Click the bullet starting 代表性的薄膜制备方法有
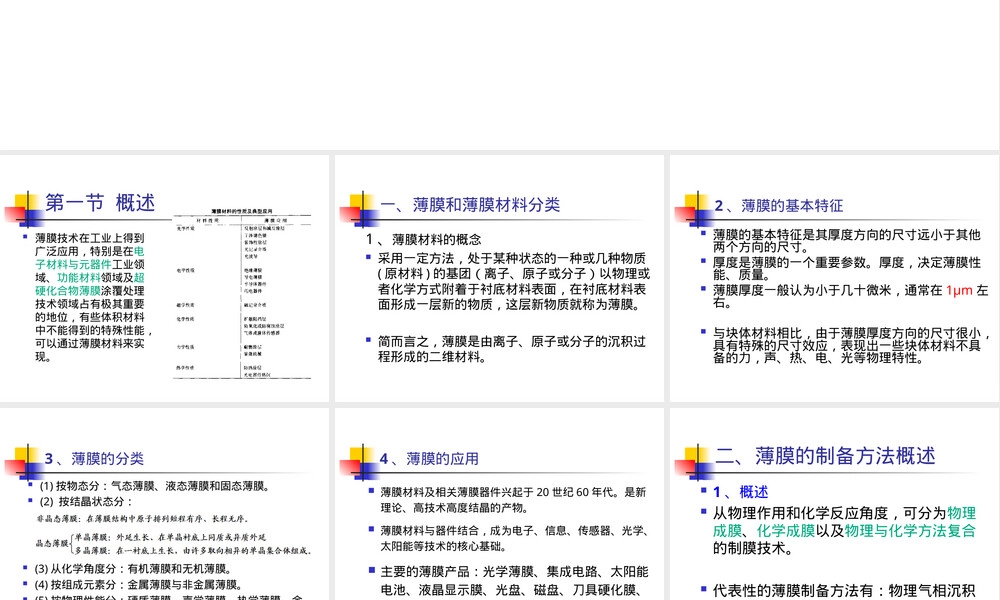Screen dimensions: 1000x600 (x=844, y=590)
